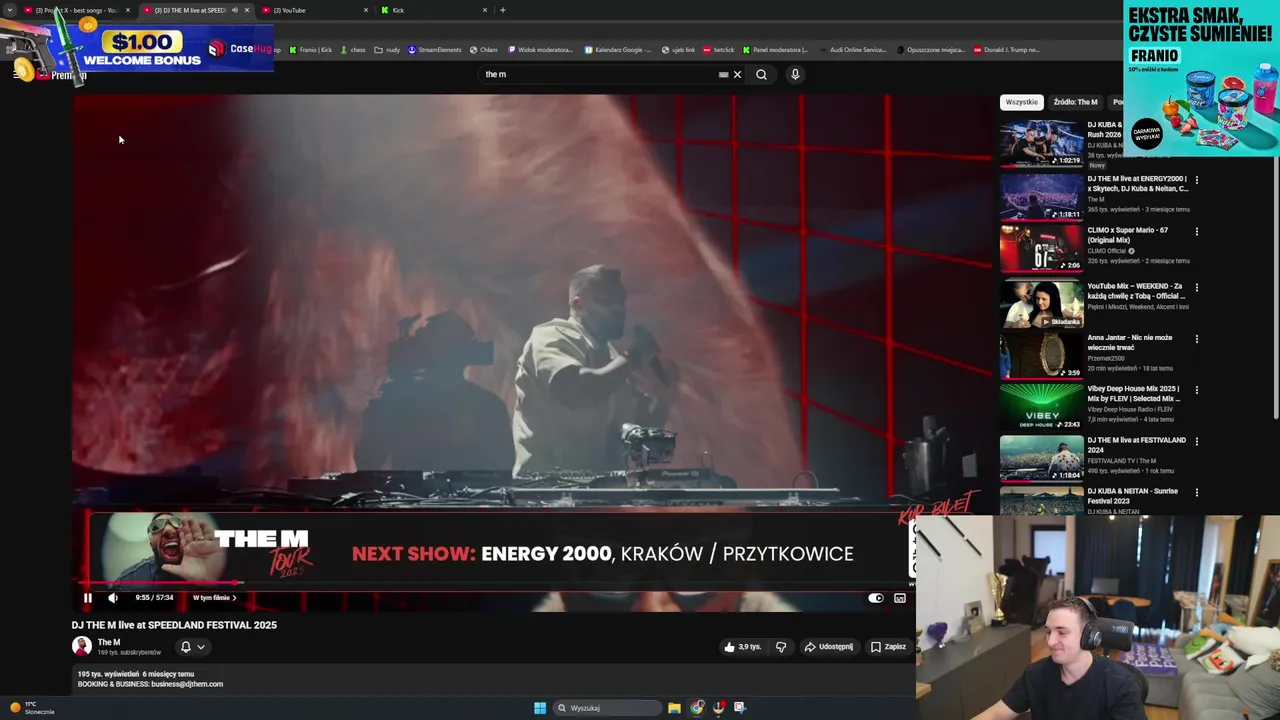Image resolution: width=1280 pixels, height=720 pixels.
Task: Click the Udostępnij share button
Action: pyautogui.click(x=829, y=647)
